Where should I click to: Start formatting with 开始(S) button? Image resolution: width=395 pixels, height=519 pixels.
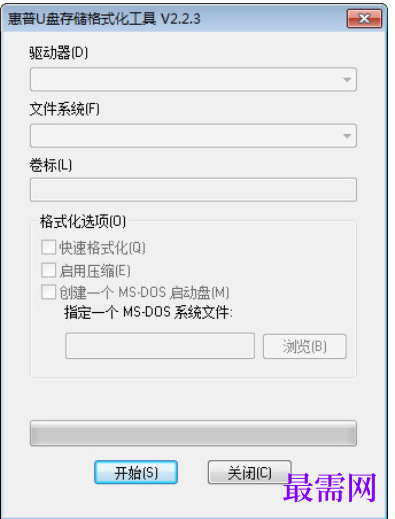[x=136, y=472]
